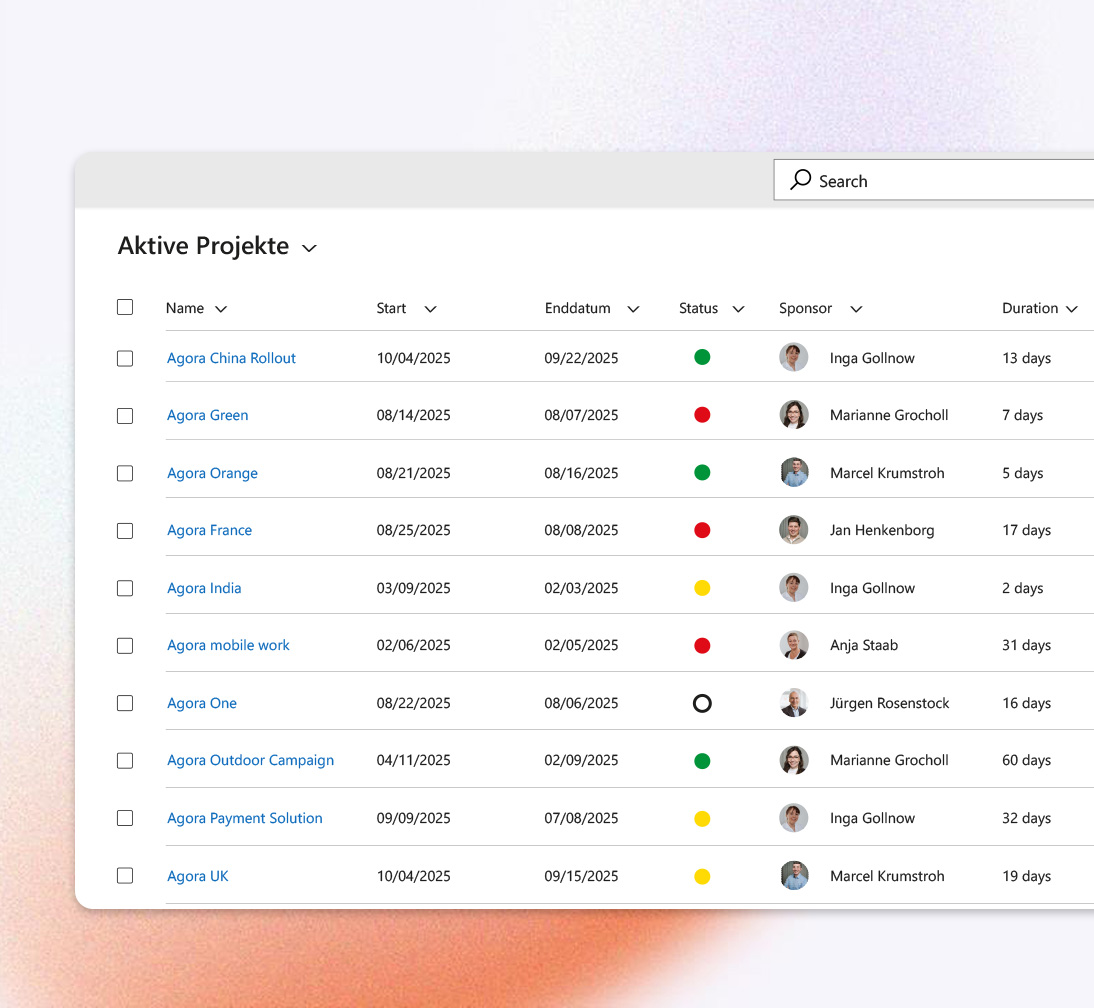Click Marcel Krumstroh's avatar in the Agora Orange row

click(x=793, y=472)
